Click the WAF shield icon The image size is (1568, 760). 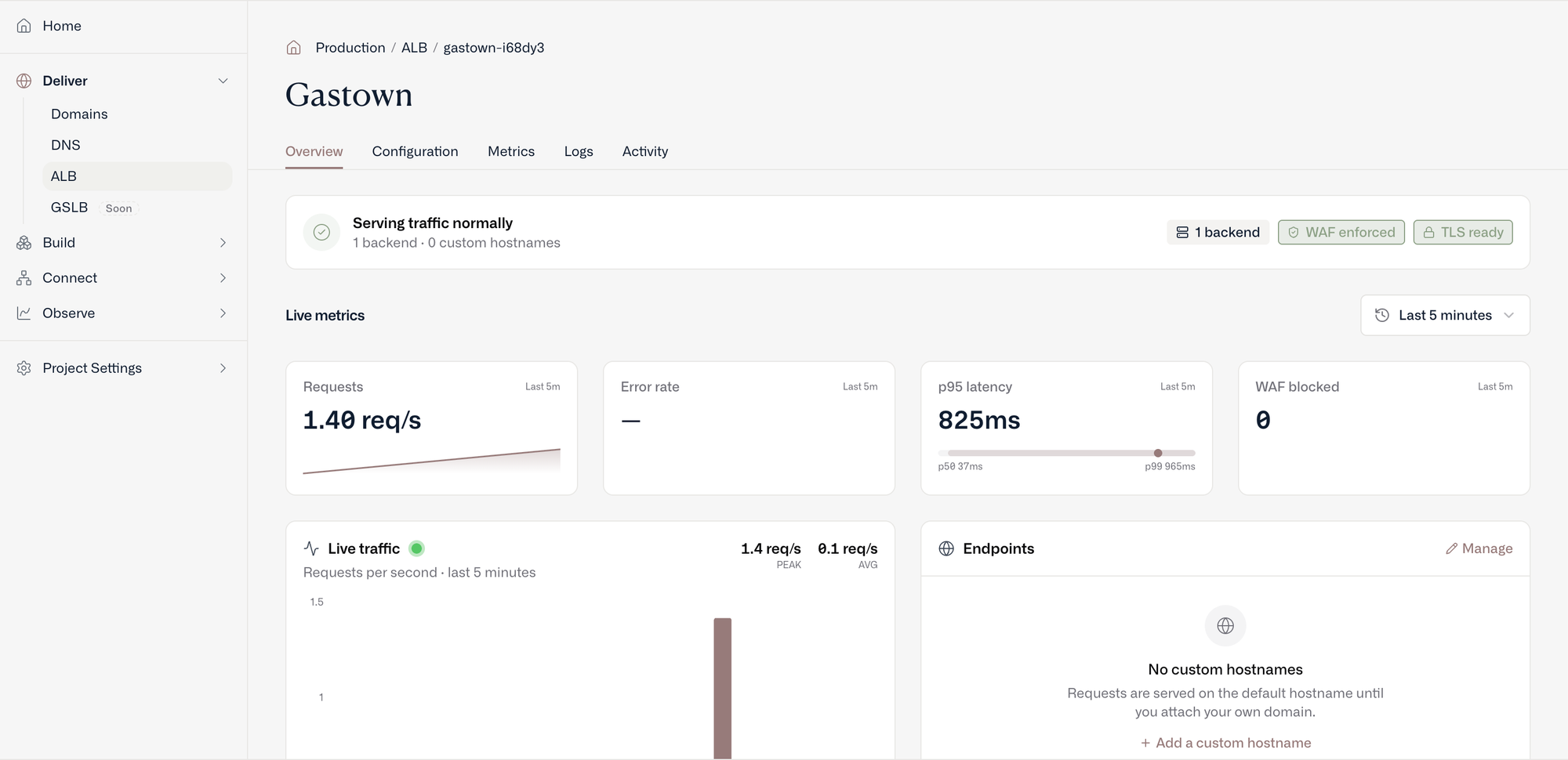pyautogui.click(x=1294, y=233)
